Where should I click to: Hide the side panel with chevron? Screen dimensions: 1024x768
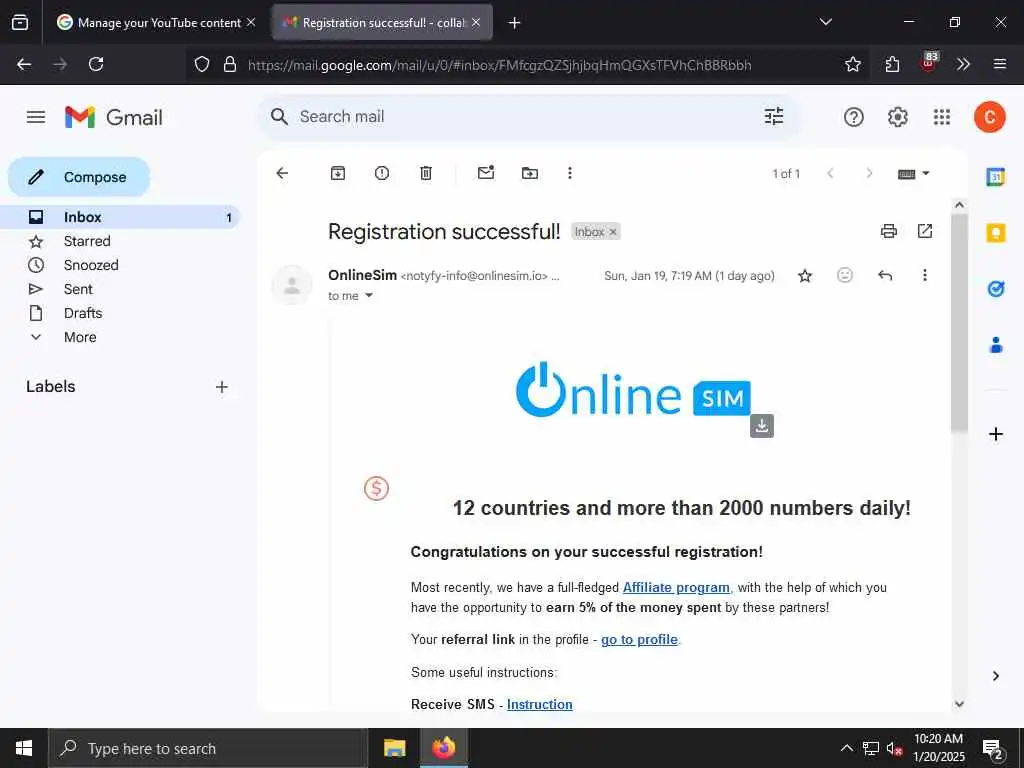995,676
